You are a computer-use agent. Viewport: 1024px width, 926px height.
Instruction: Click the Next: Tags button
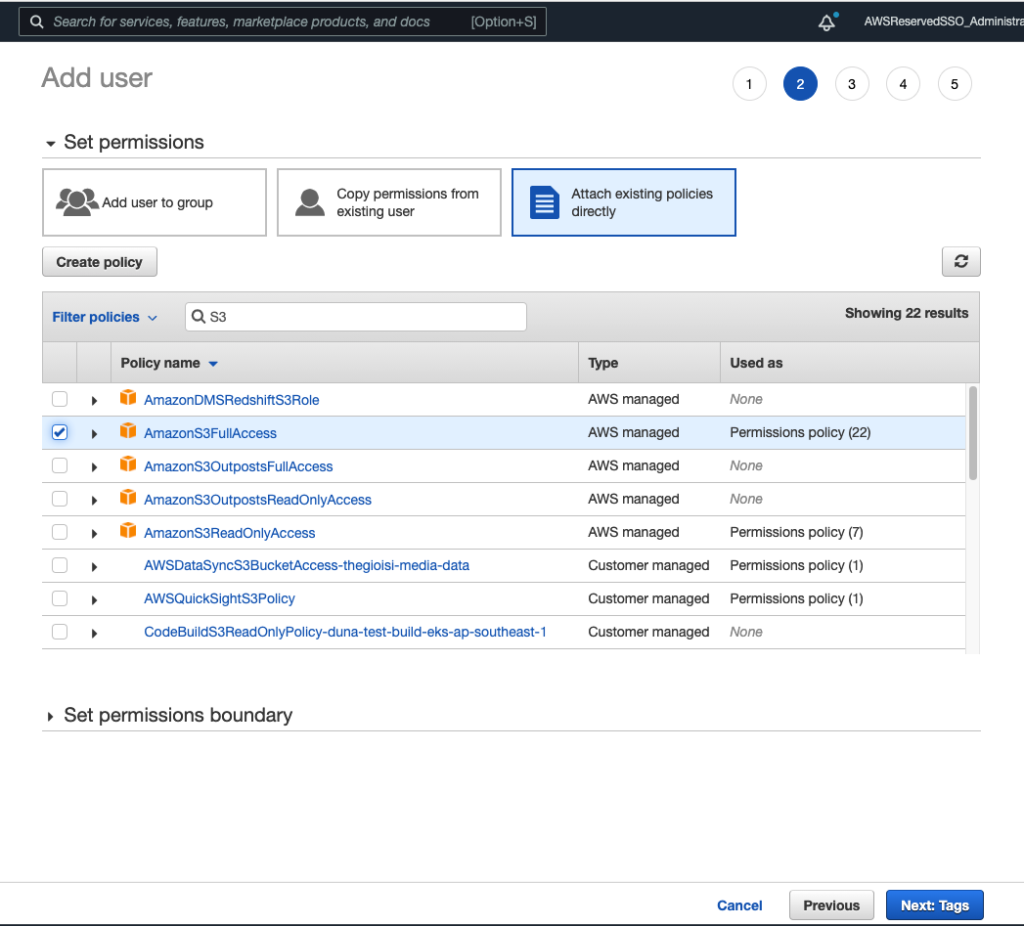pos(935,905)
